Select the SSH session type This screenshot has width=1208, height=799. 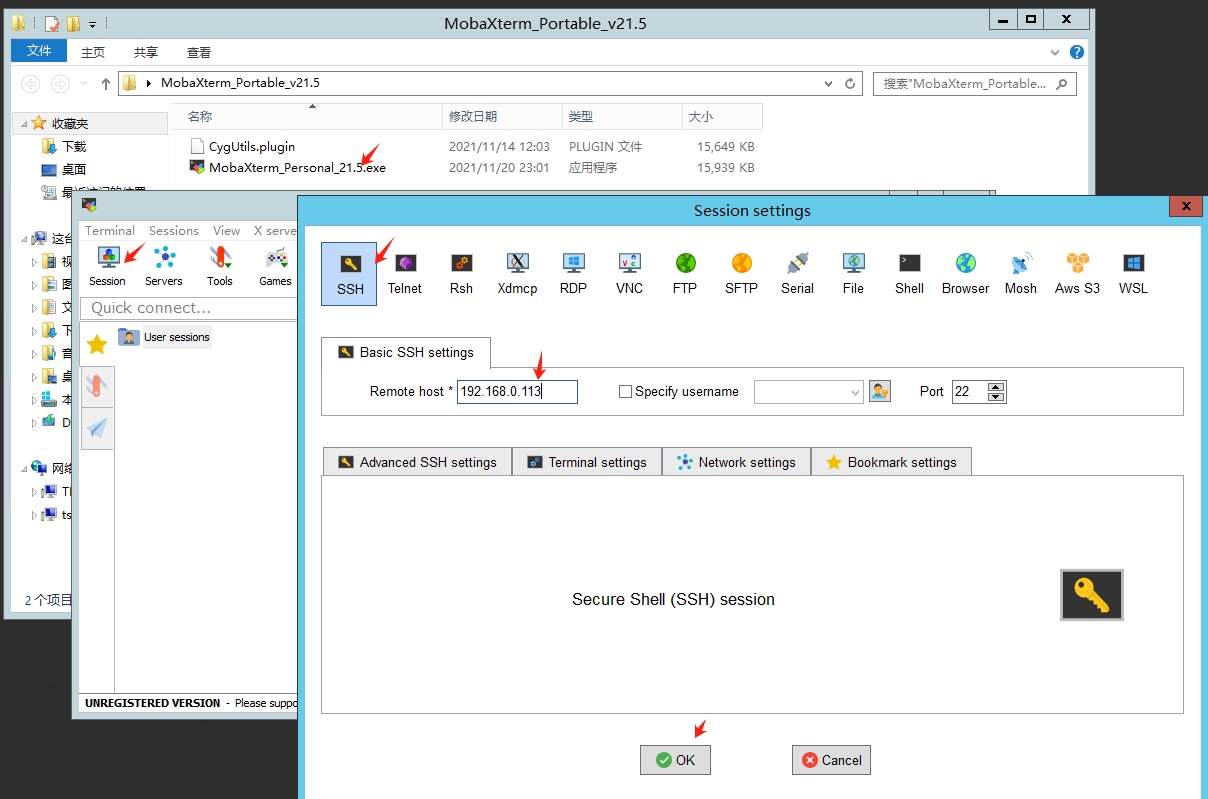point(349,274)
